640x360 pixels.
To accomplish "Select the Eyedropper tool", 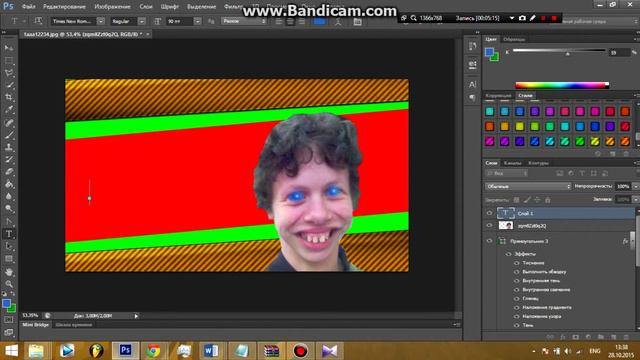I will 9,110.
